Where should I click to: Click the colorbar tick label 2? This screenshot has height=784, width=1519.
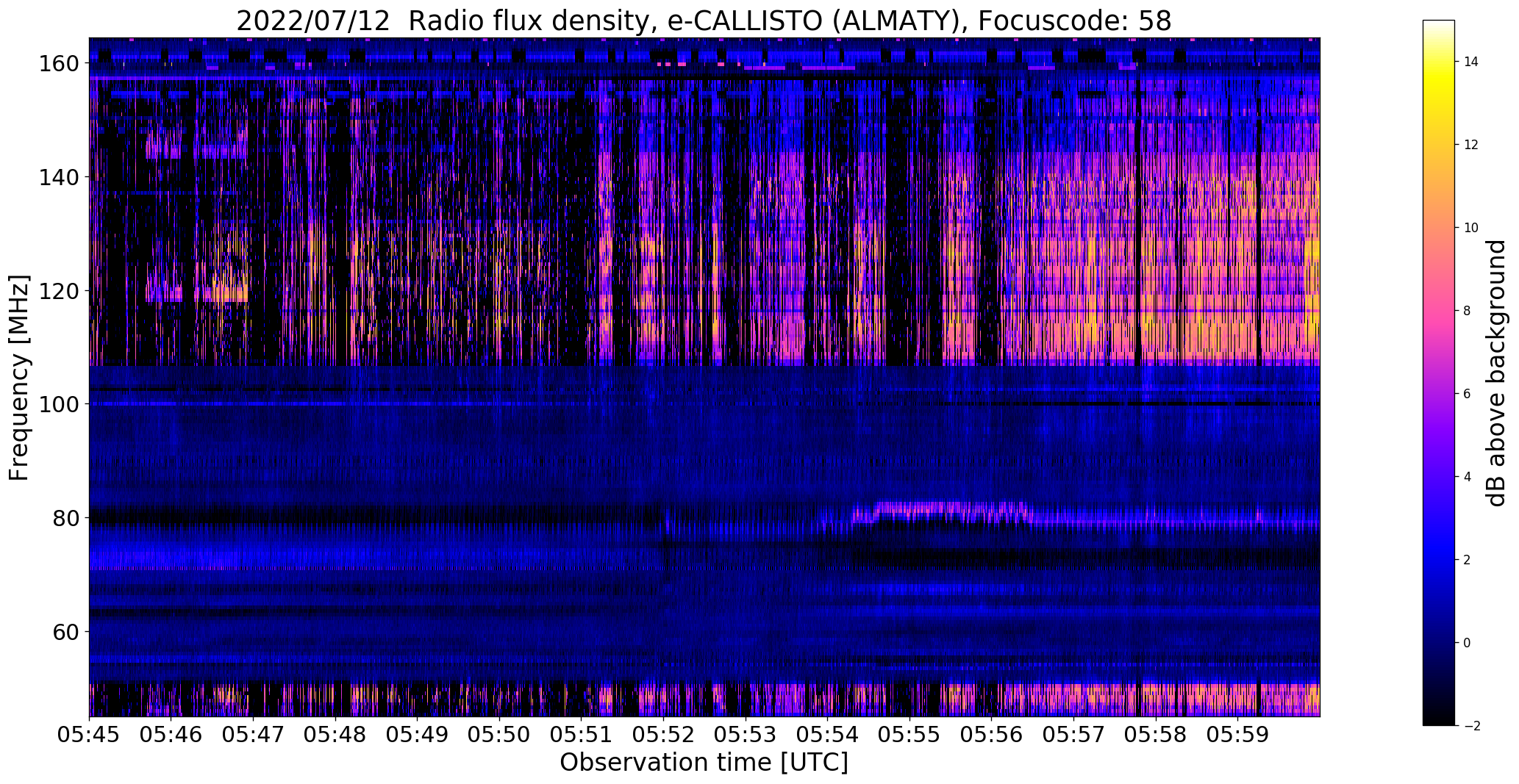point(1468,560)
